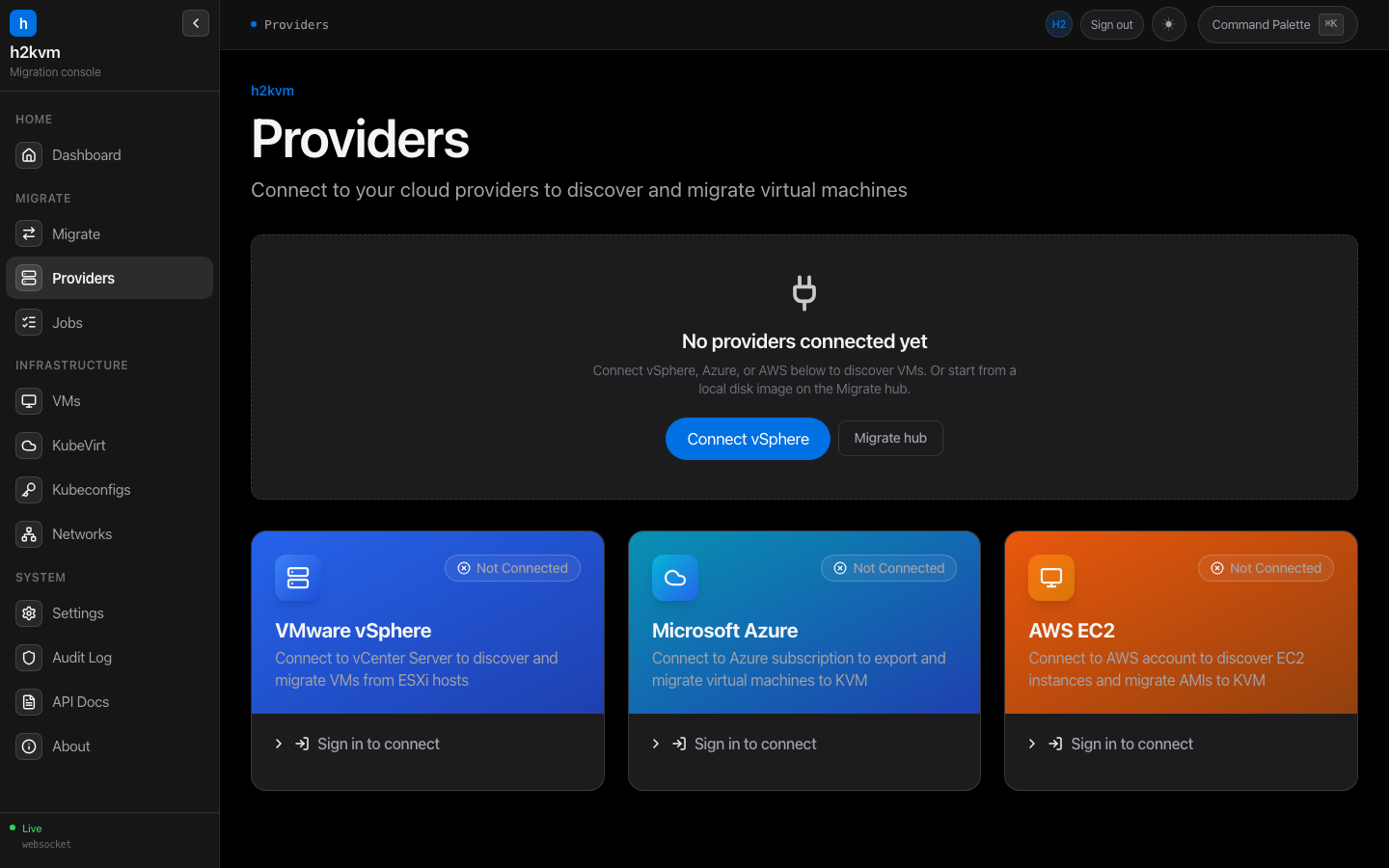
Task: Click the API Docs document icon
Action: (29, 702)
